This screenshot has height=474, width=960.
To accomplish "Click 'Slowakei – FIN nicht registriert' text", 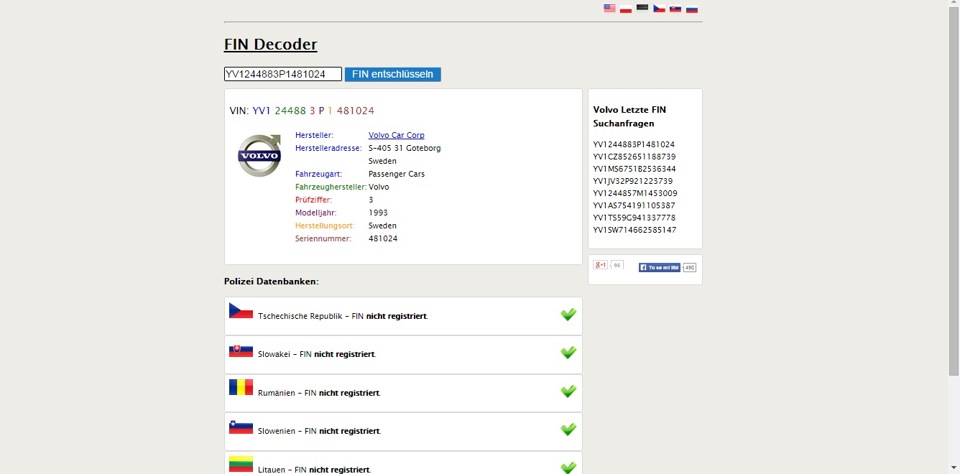I will [x=317, y=355].
